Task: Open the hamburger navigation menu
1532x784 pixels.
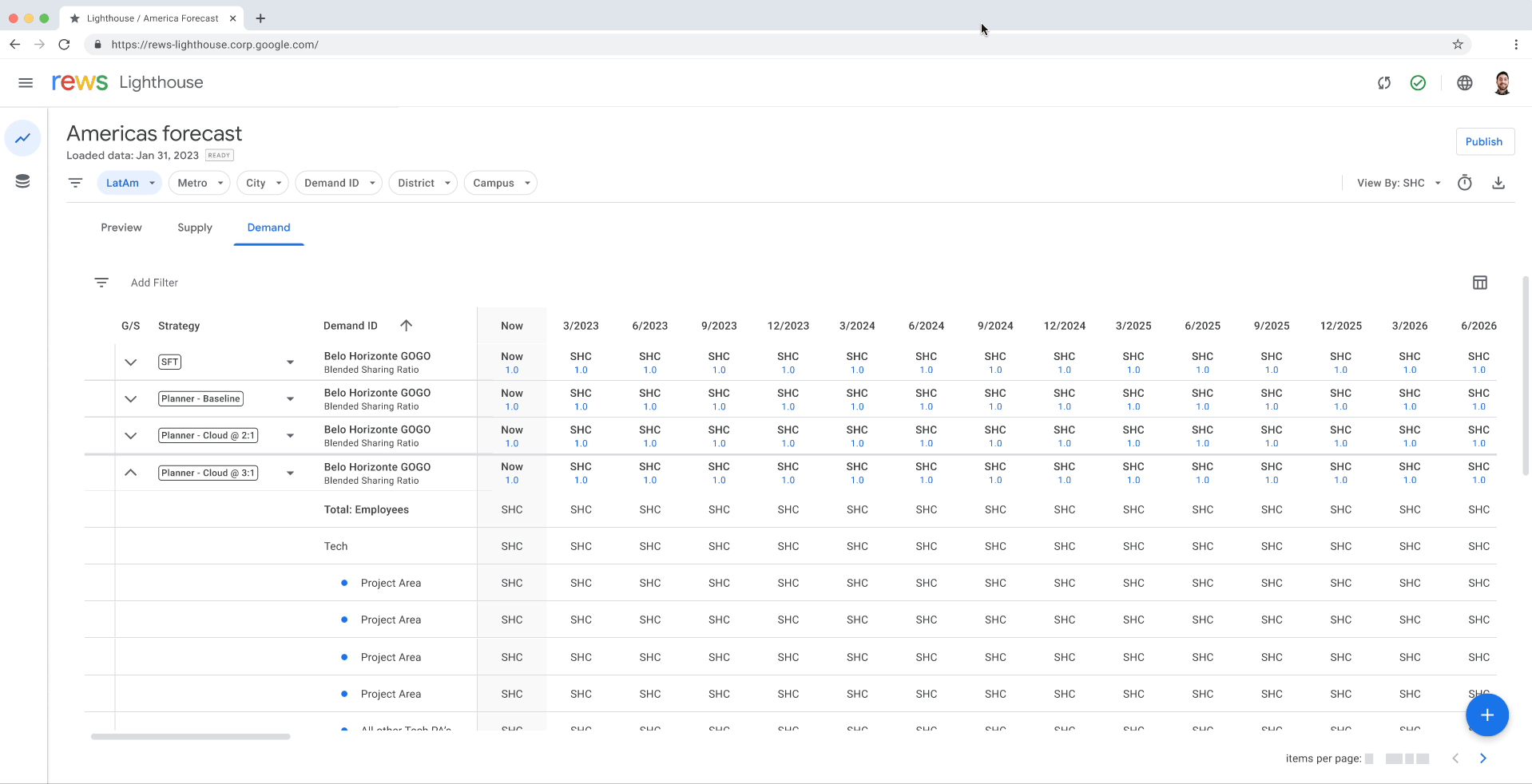Action: 26,83
